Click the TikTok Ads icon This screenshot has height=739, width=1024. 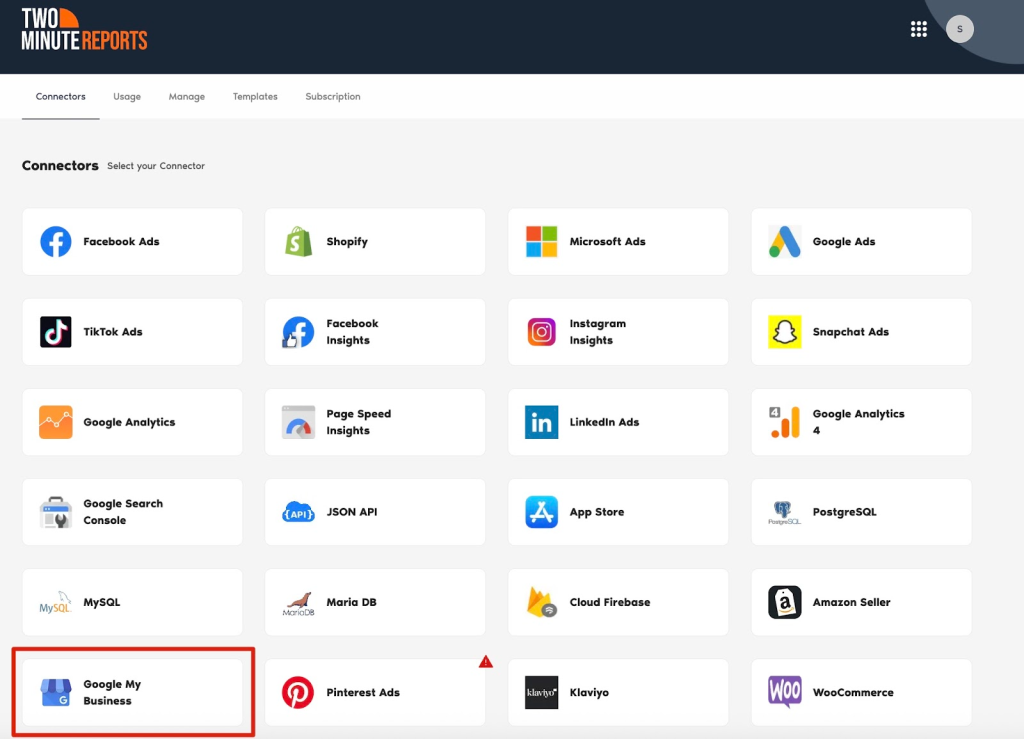pyautogui.click(x=56, y=332)
